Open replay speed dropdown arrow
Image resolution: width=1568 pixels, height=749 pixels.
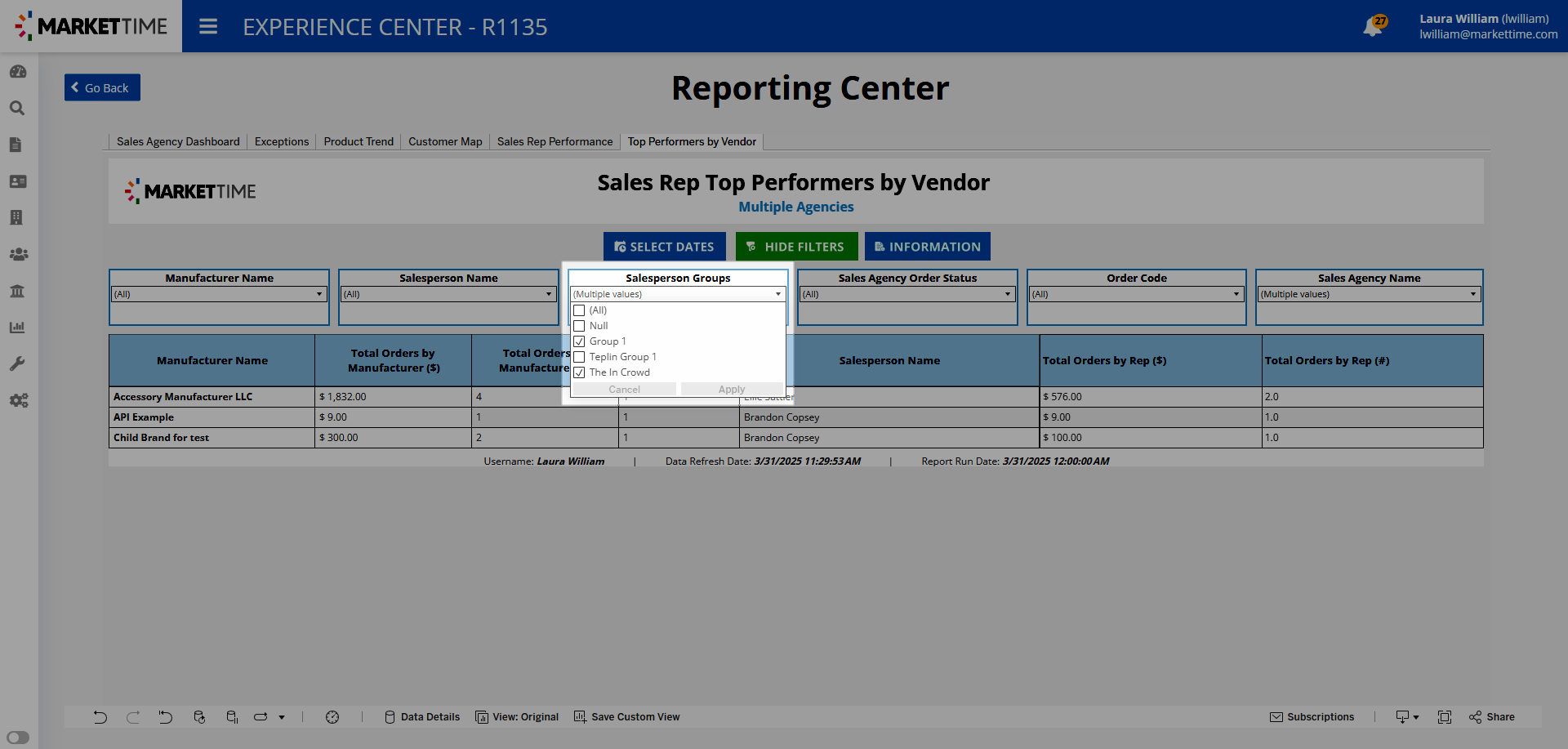tap(282, 717)
